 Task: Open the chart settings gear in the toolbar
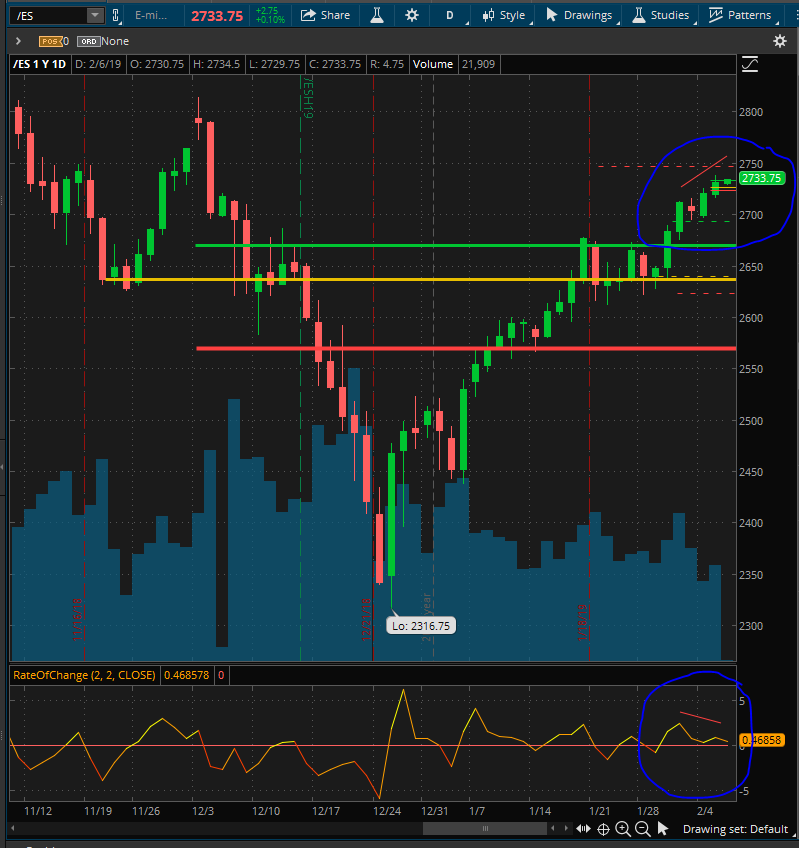[x=412, y=15]
